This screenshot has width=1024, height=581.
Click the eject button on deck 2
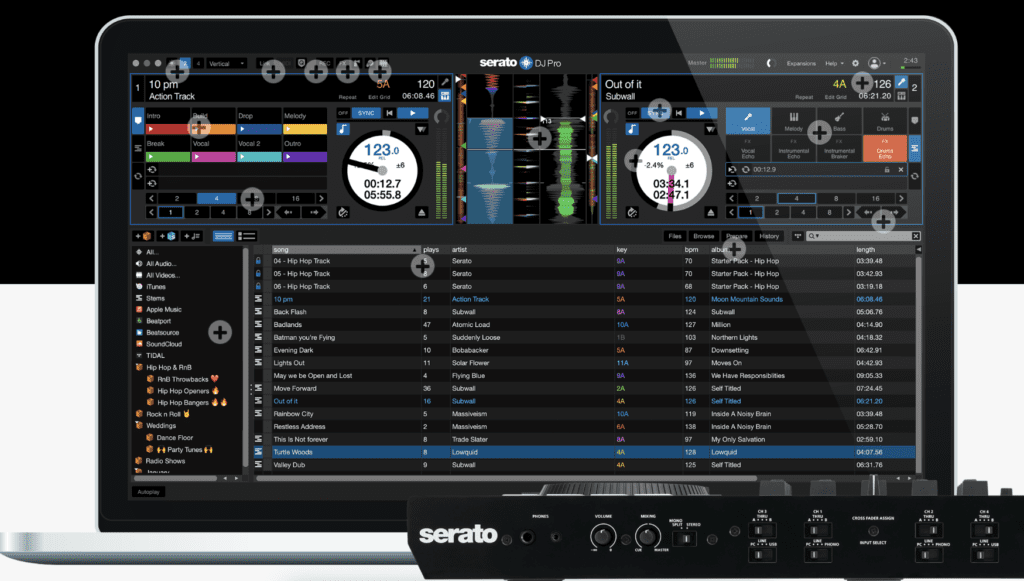711,212
